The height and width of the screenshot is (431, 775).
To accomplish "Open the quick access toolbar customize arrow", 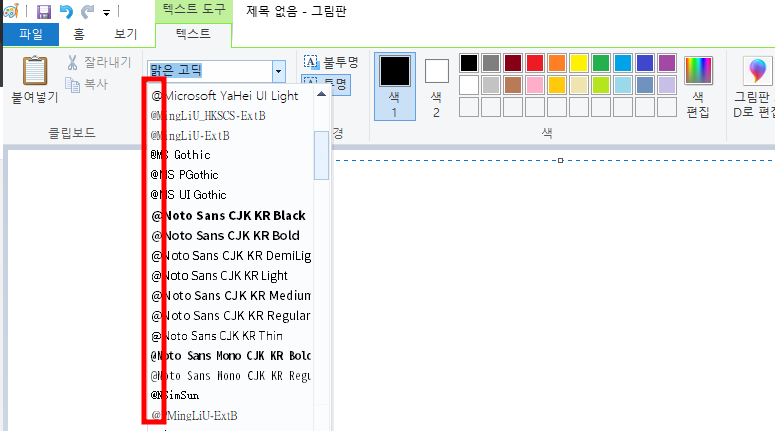I will (x=106, y=13).
